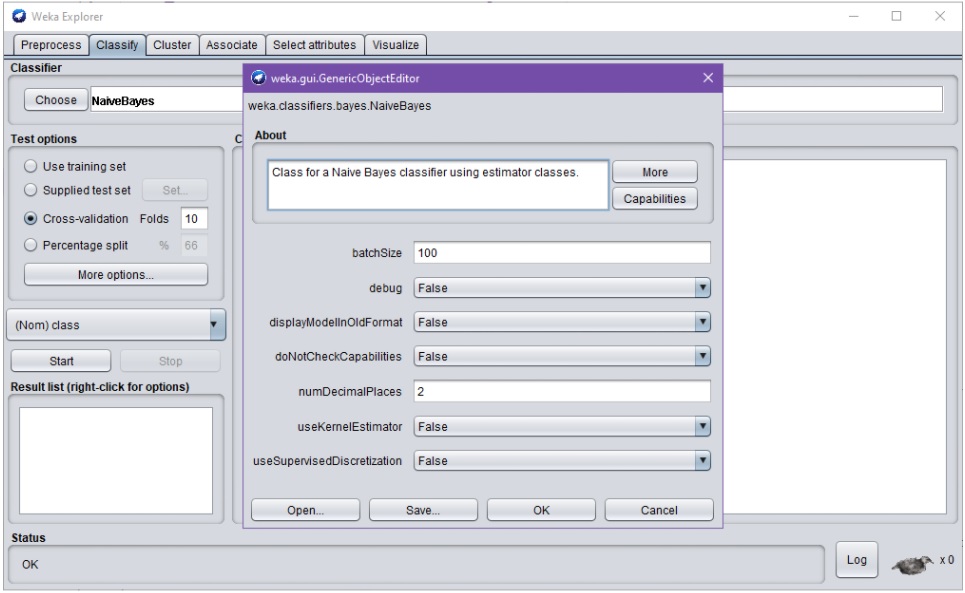Click the Choose classifier button
The height and width of the screenshot is (593, 965).
56,100
